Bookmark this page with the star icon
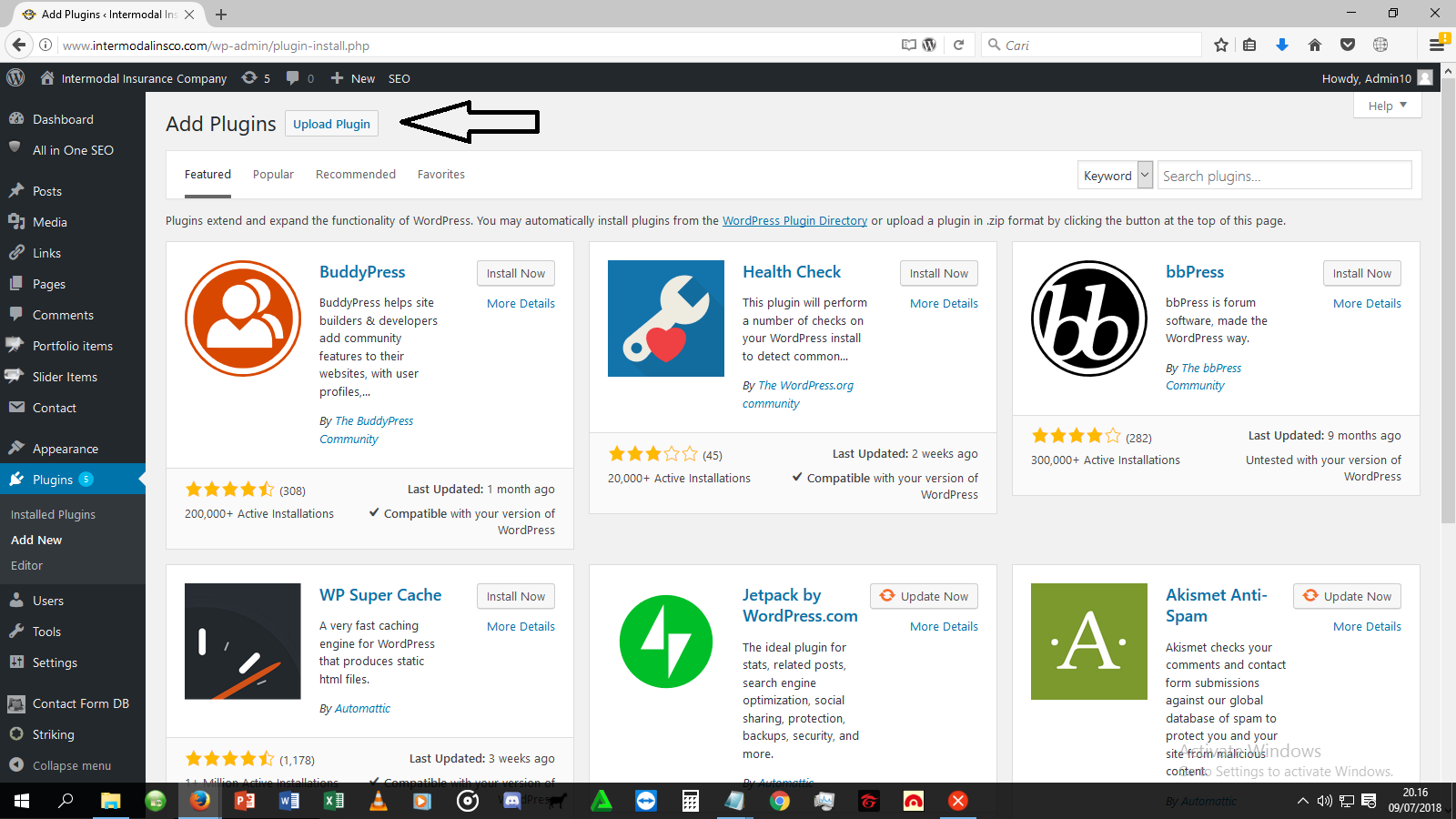The width and height of the screenshot is (1456, 819). pos(1221,45)
